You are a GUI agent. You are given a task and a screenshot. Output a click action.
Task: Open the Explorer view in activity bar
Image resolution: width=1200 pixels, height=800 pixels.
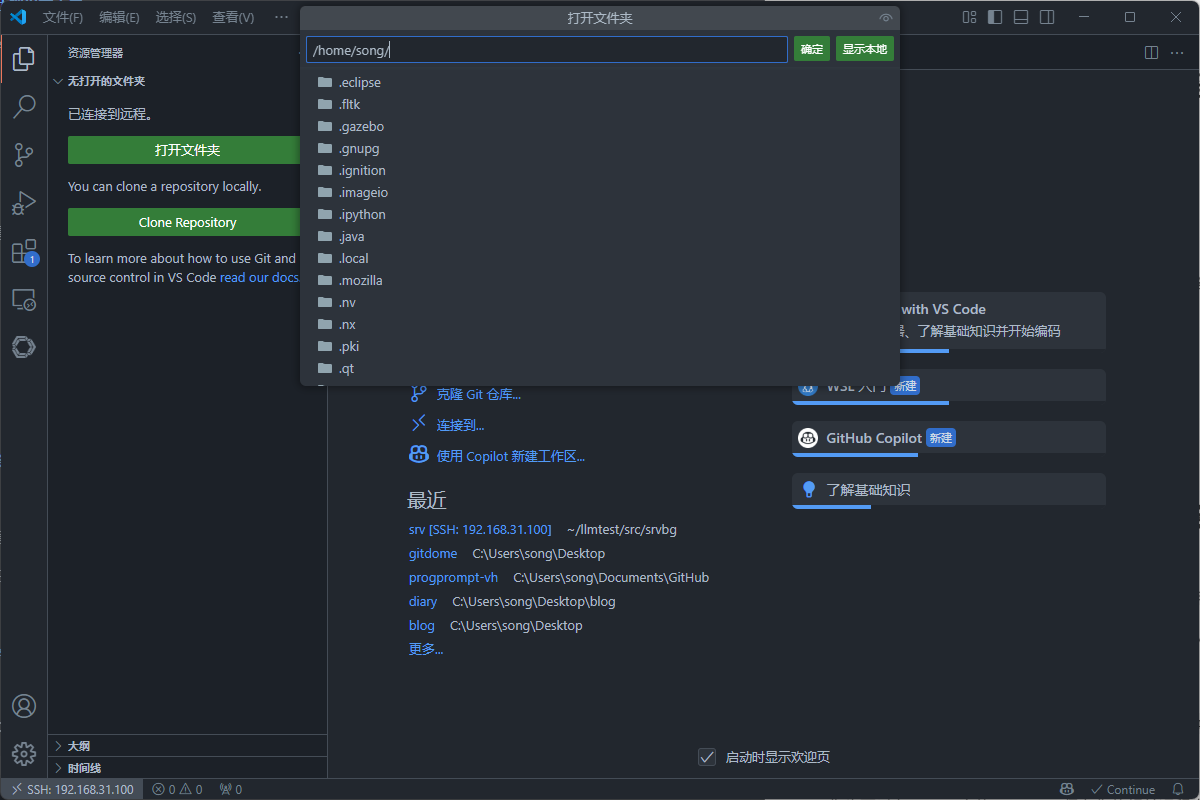click(x=24, y=59)
